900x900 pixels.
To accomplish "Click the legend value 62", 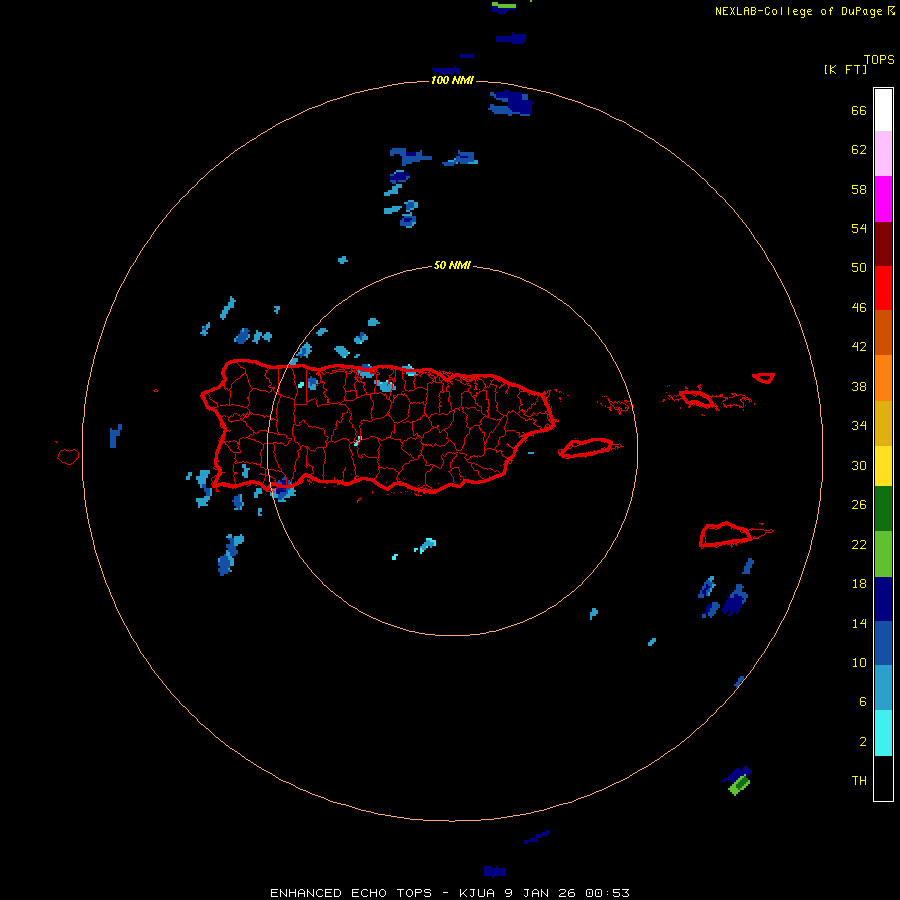I will coord(859,149).
